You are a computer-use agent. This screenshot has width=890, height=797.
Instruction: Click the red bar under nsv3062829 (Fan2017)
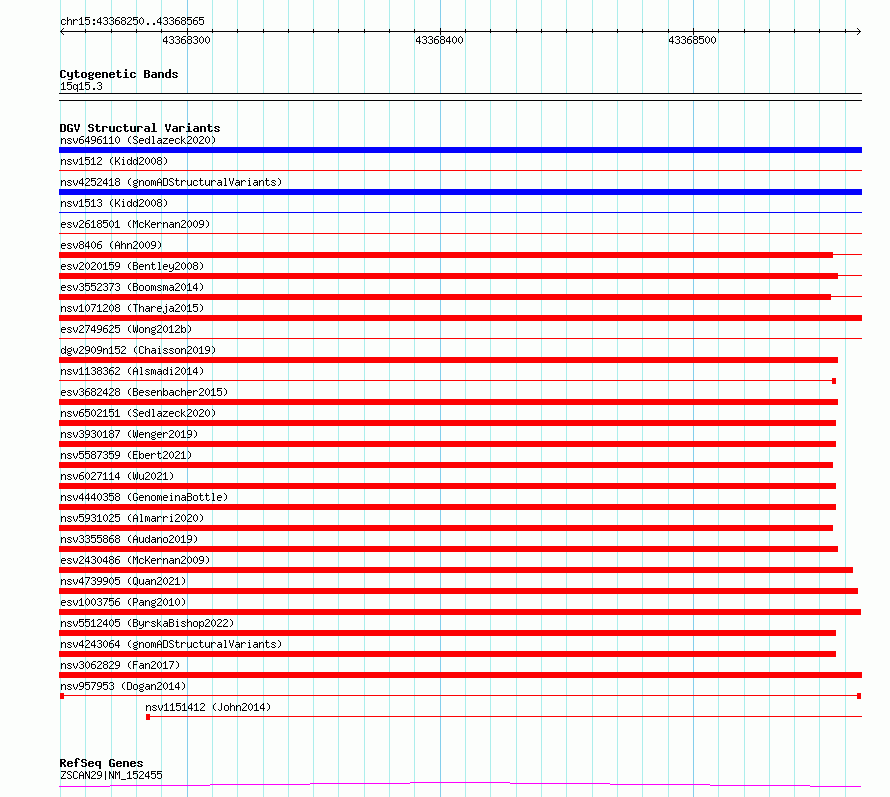click(x=460, y=675)
